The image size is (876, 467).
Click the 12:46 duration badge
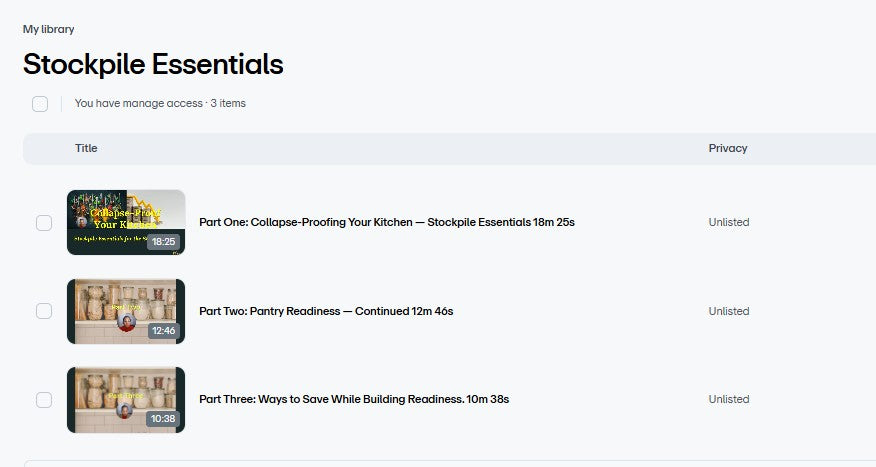point(164,330)
